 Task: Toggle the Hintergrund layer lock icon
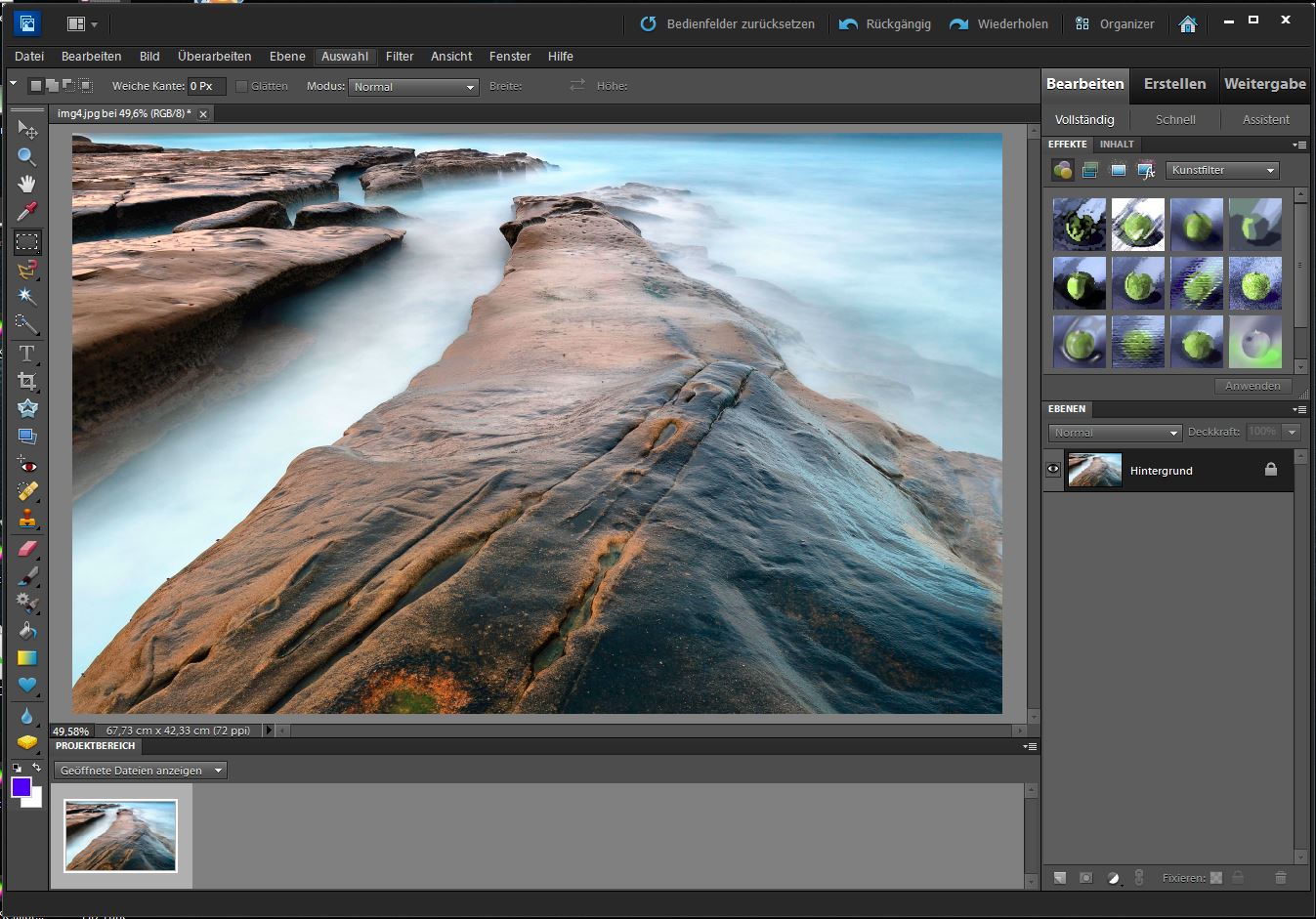coord(1270,470)
